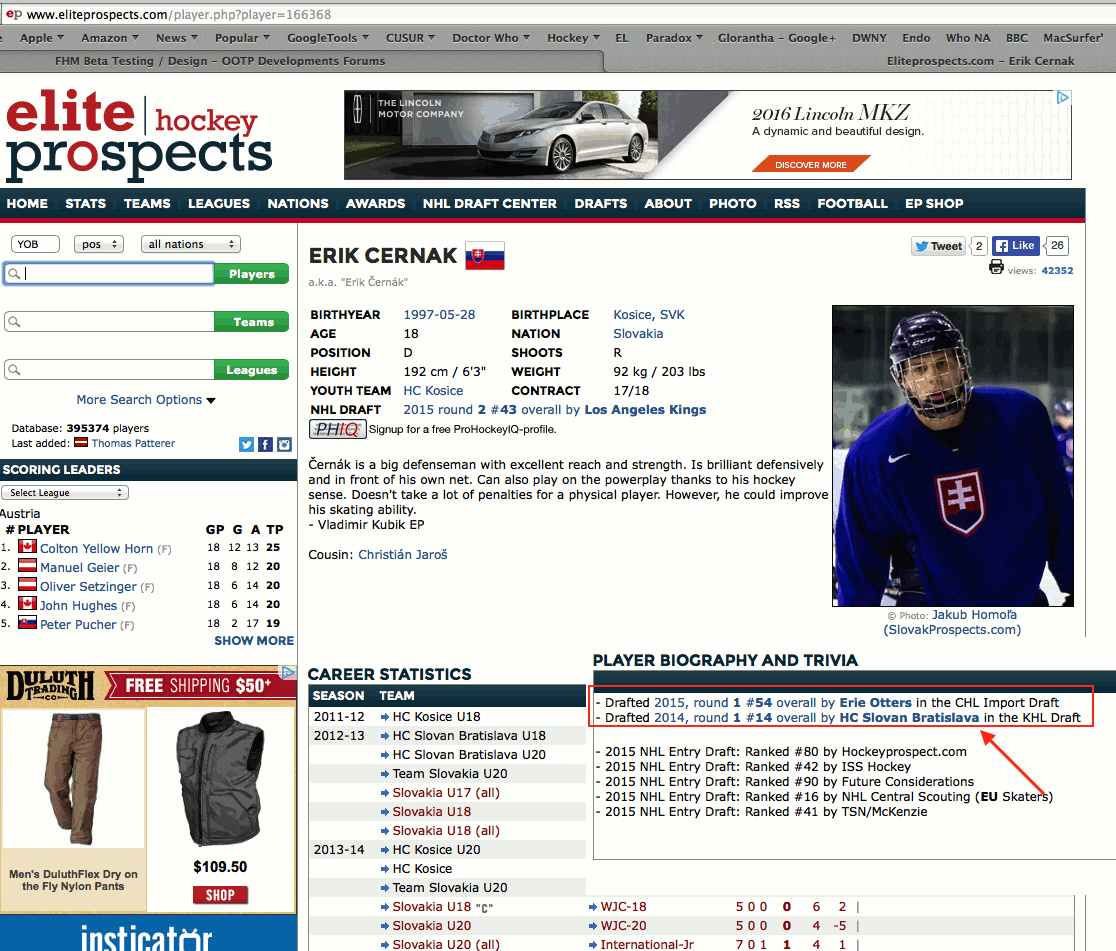The width and height of the screenshot is (1116, 951).
Task: Click the flag beside Peter Pucher
Action: point(28,623)
